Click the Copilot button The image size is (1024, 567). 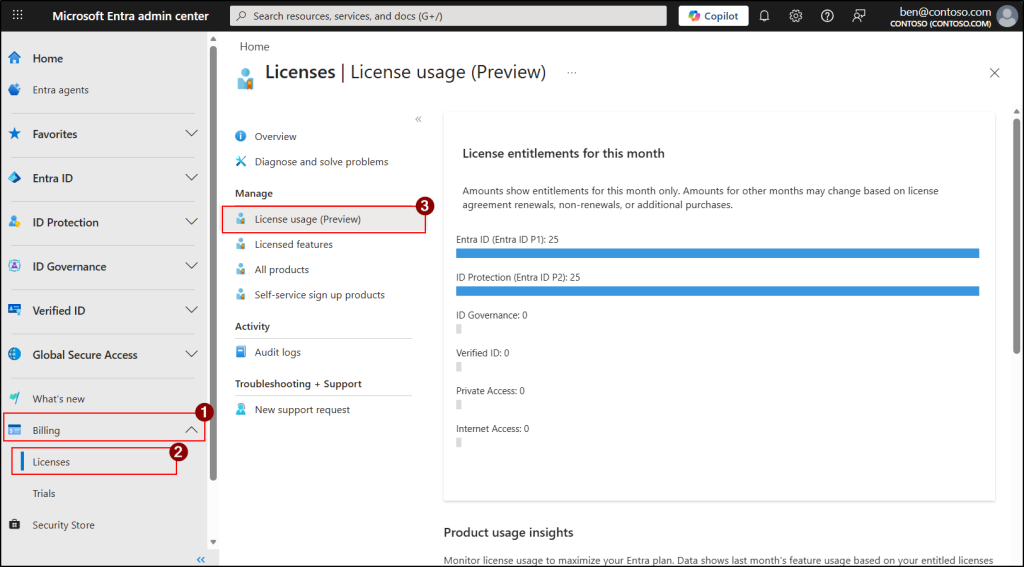713,16
